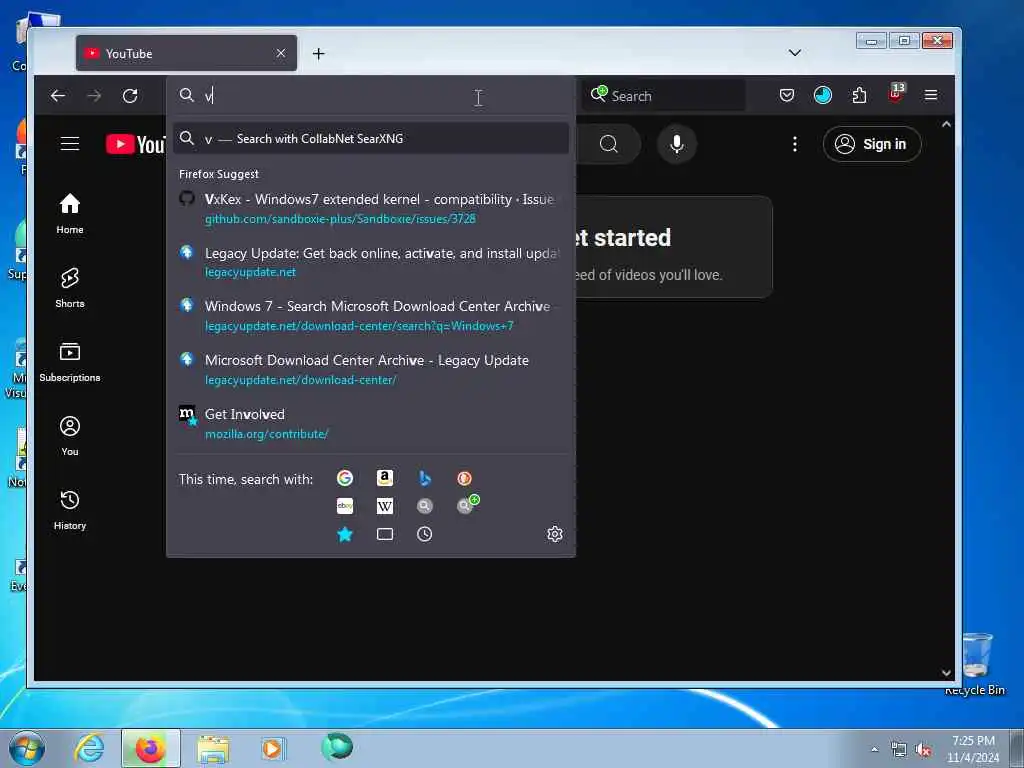
Task: Open Subscriptions in YouTube sidebar
Action: pyautogui.click(x=70, y=361)
